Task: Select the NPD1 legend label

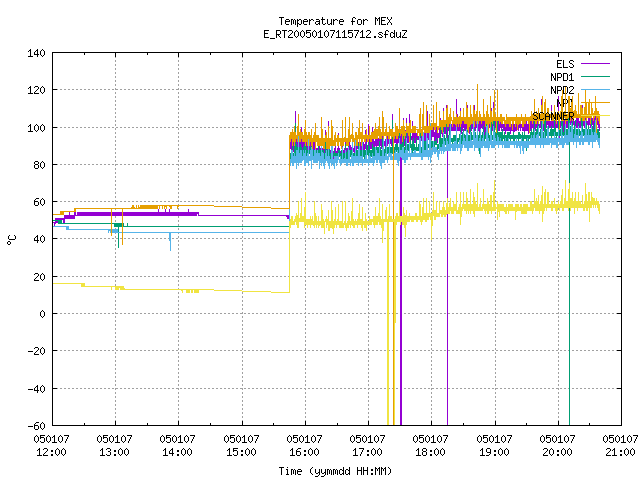Action: click(562, 77)
